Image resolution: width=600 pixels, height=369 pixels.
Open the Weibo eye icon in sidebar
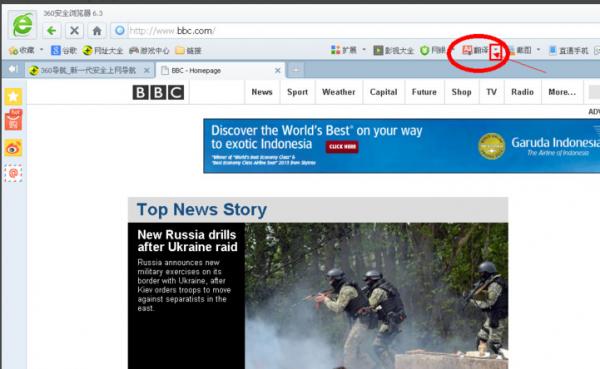point(13,148)
